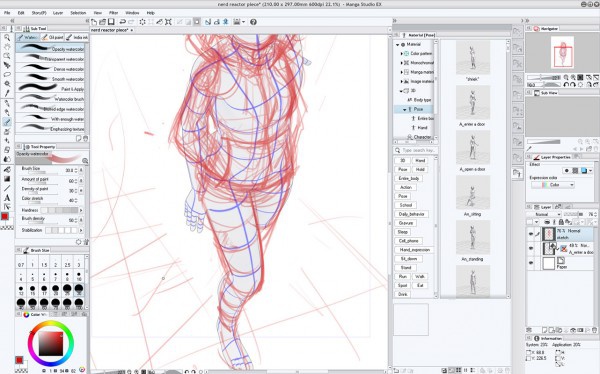The image size is (600, 374).
Task: Filter poses by the Sleep tag
Action: [403, 232]
